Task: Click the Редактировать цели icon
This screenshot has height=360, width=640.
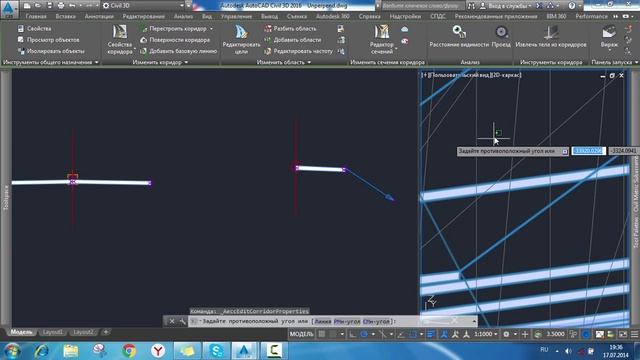Action: 241,32
